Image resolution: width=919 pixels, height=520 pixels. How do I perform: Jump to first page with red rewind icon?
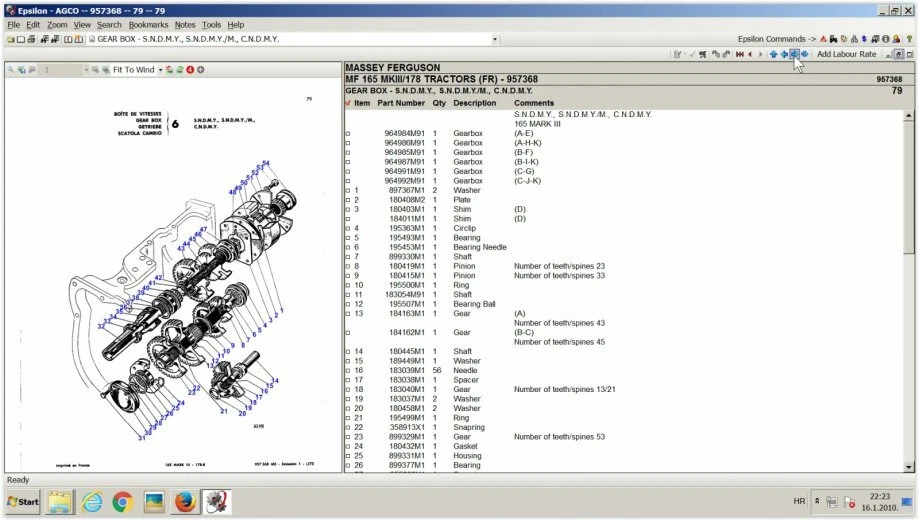pos(740,54)
